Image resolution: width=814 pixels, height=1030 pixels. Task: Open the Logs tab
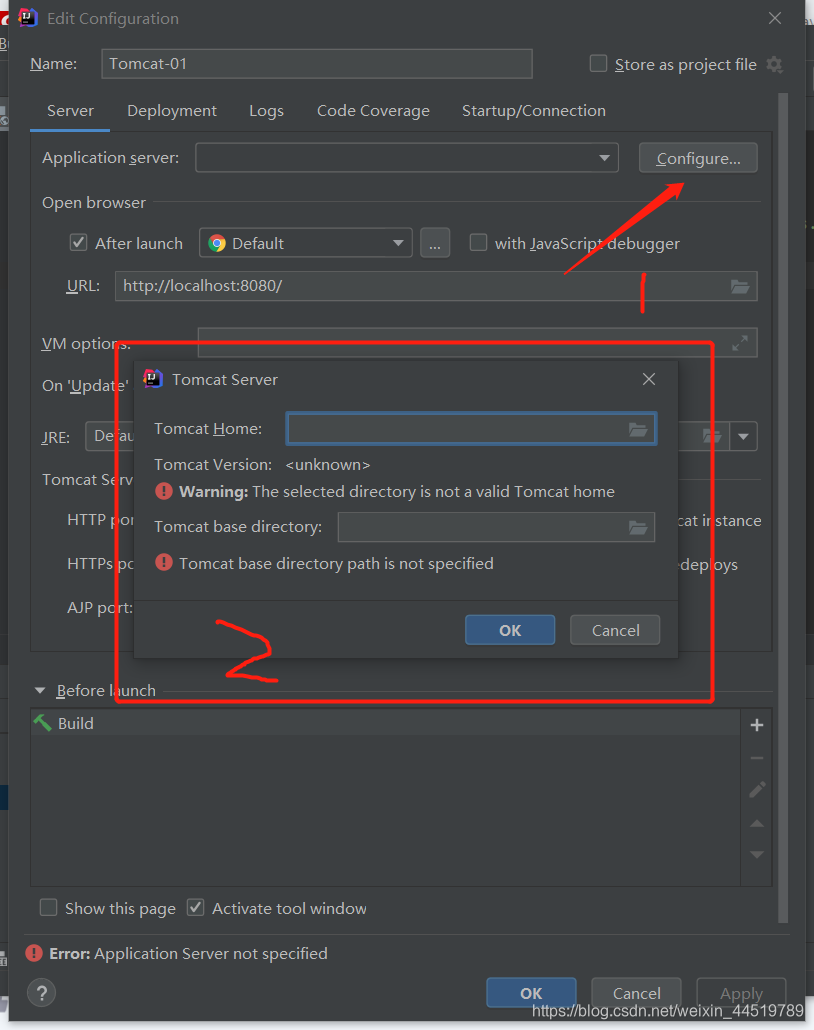coord(266,110)
